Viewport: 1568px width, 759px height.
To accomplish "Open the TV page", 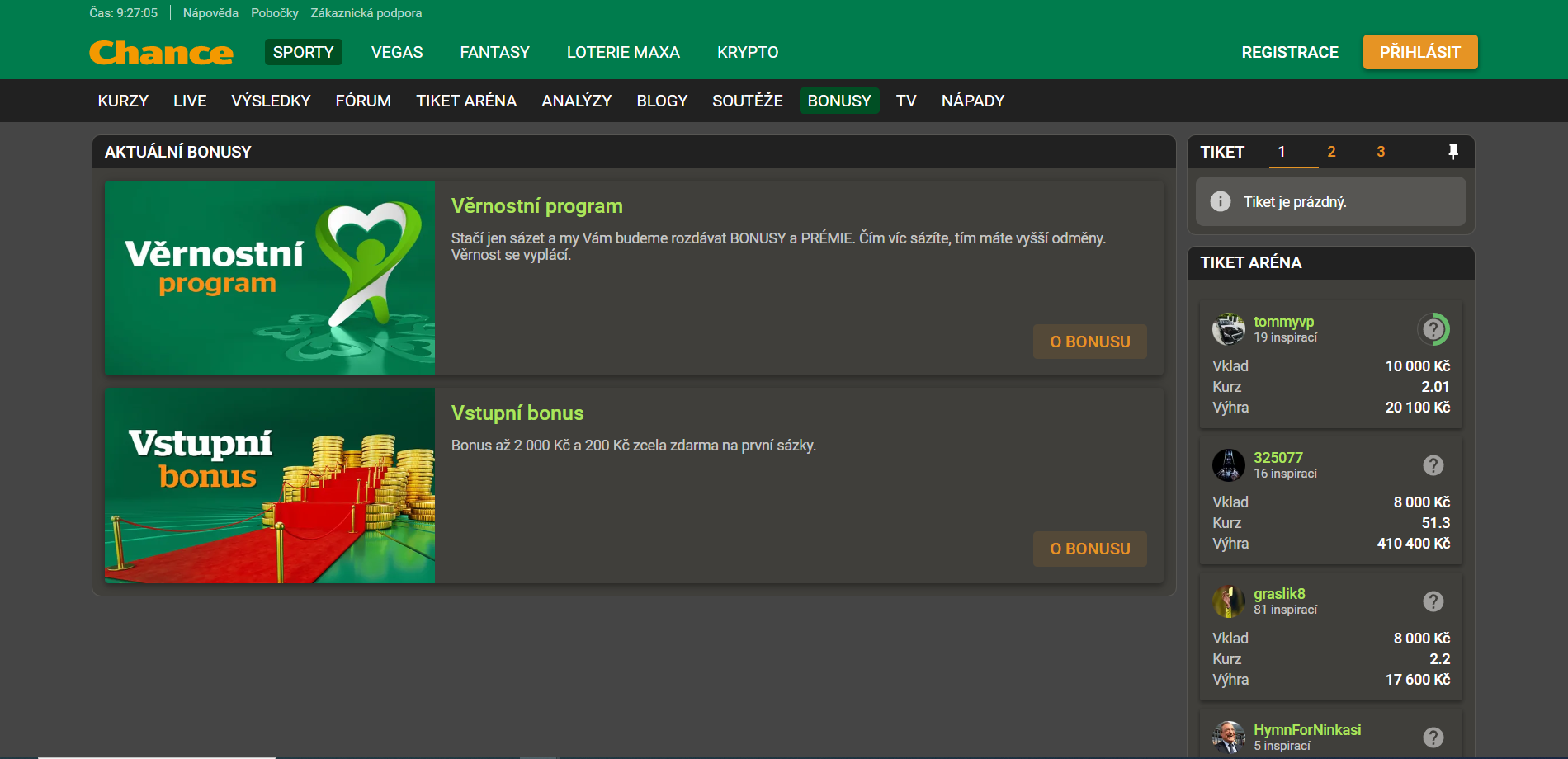I will [906, 101].
